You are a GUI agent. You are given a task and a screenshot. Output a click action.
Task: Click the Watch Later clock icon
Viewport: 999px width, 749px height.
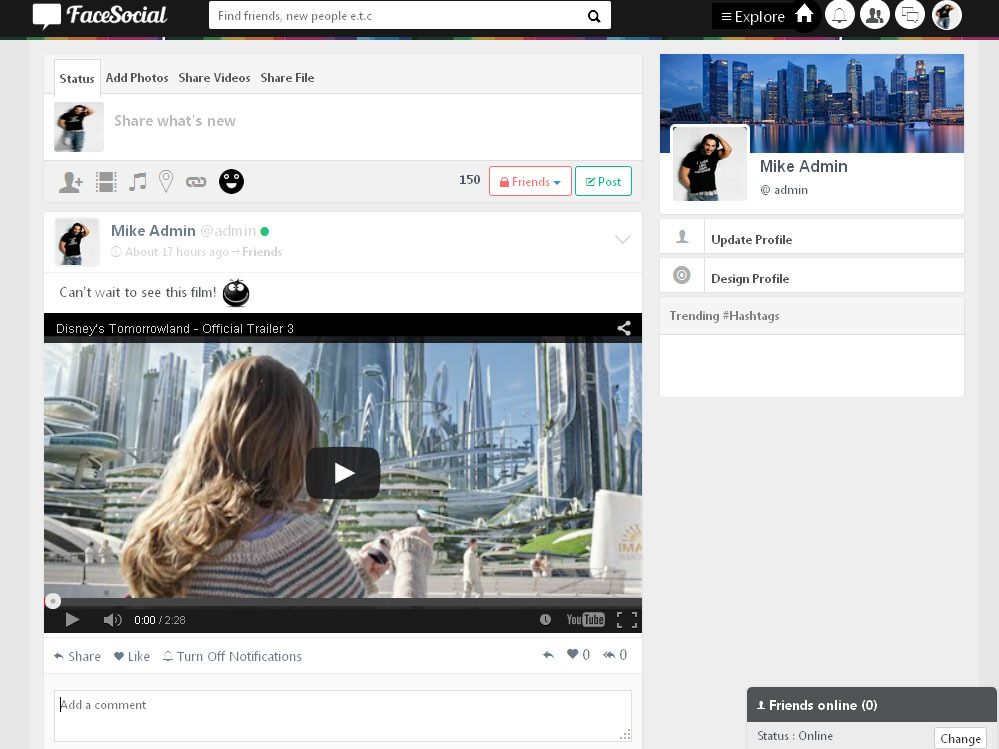(x=545, y=620)
